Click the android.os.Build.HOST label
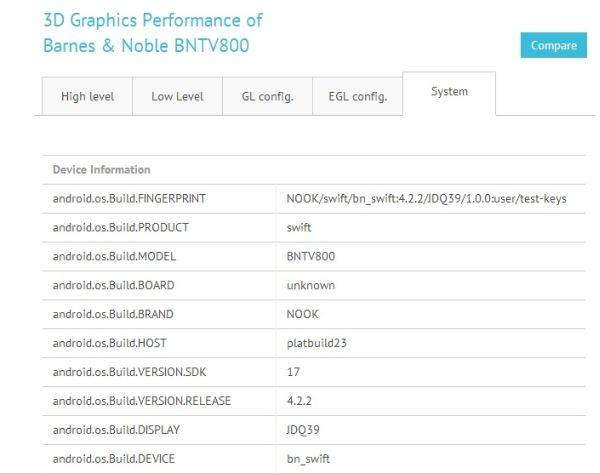The width and height of the screenshot is (600, 473). coord(109,343)
